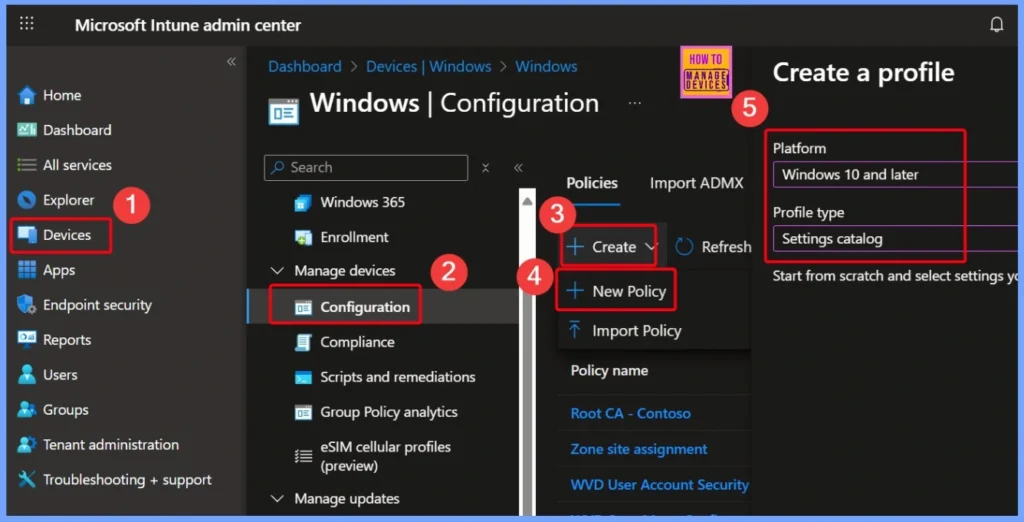Screen dimensions: 1024x522
Task: Open Root CA - Contoso policy
Action: point(630,413)
